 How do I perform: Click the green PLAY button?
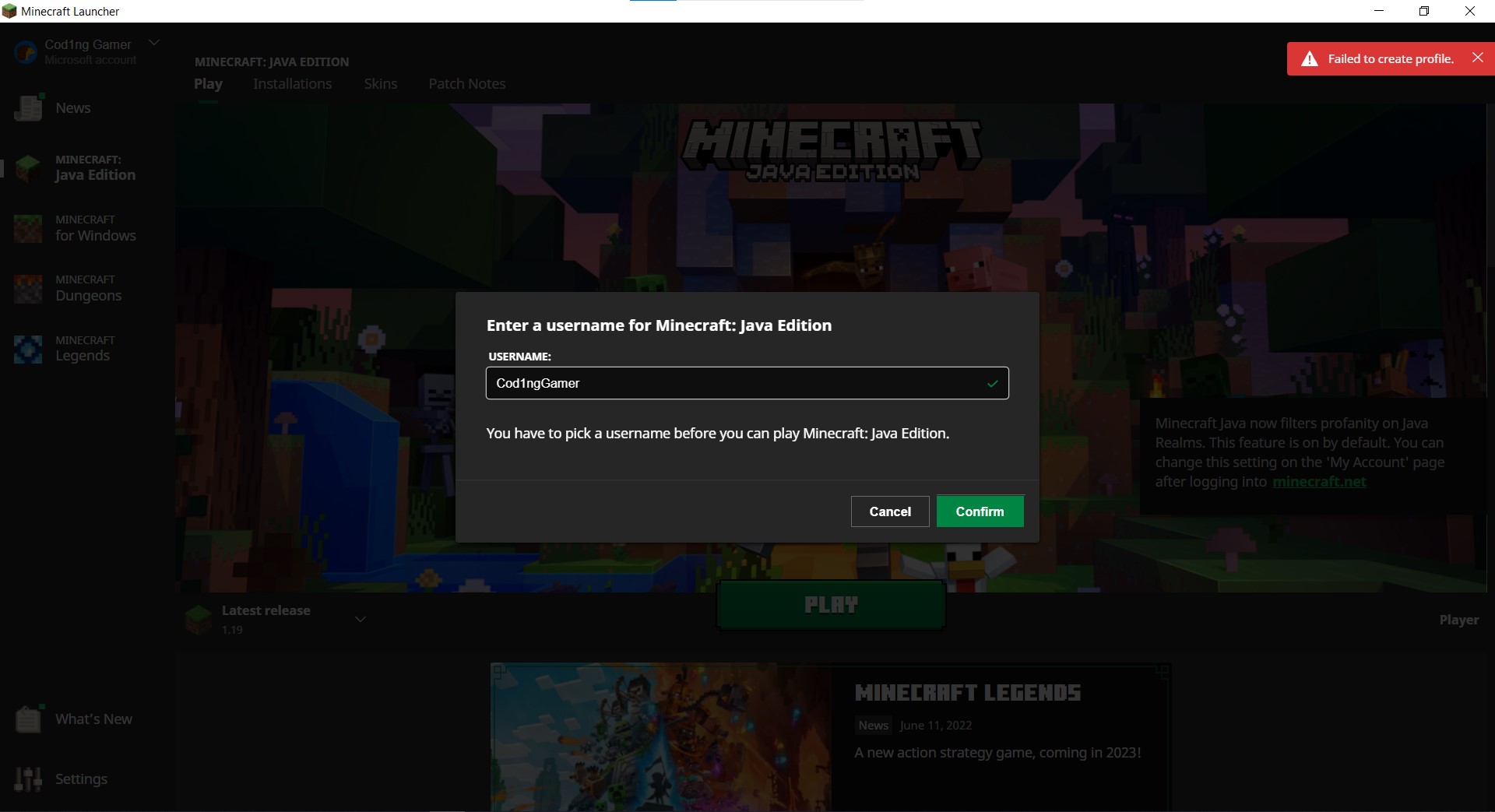[x=831, y=605]
